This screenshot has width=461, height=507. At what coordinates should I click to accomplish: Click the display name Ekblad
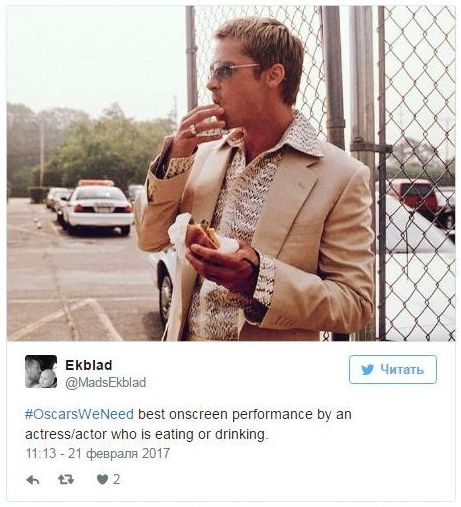89,365
